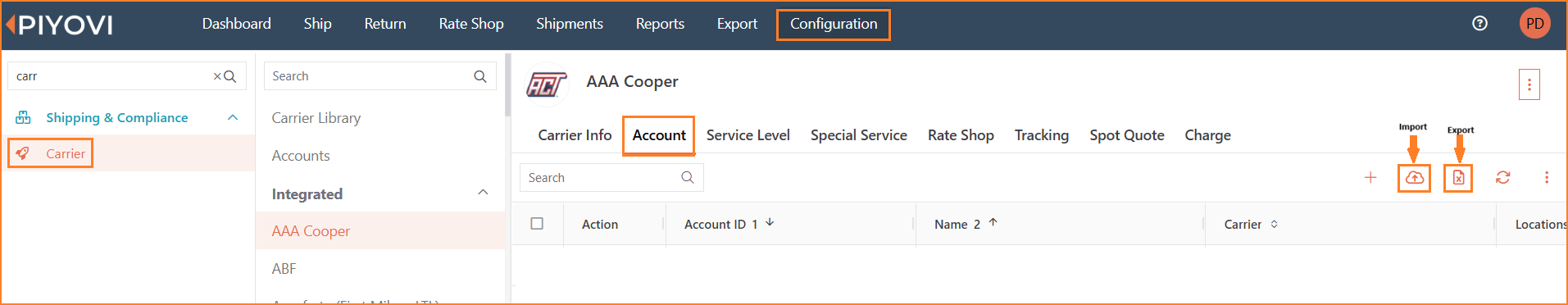Click the Carrier column header
1568x305 pixels.
1243,224
